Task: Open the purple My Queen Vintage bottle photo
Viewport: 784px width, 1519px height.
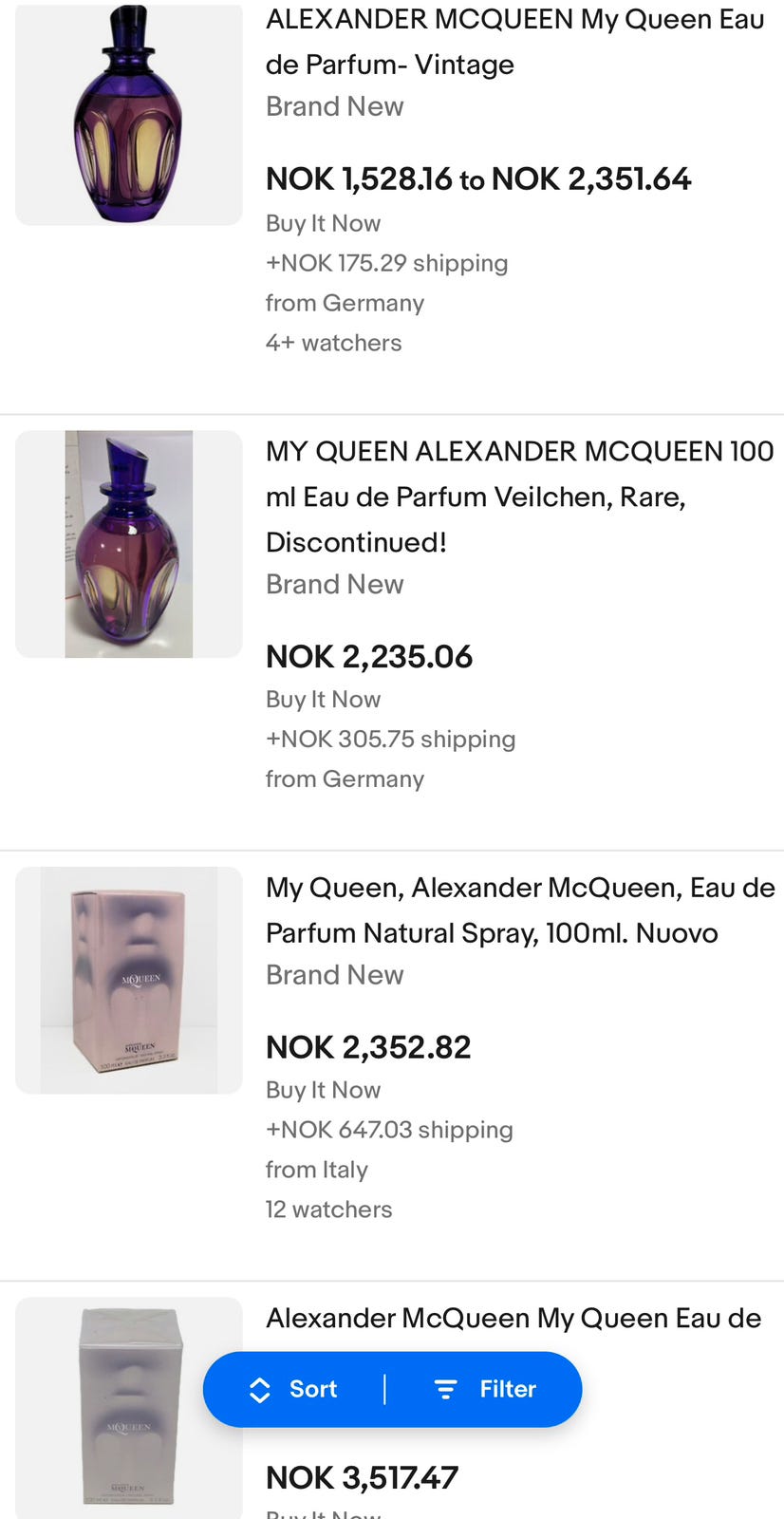Action: pyautogui.click(x=129, y=114)
